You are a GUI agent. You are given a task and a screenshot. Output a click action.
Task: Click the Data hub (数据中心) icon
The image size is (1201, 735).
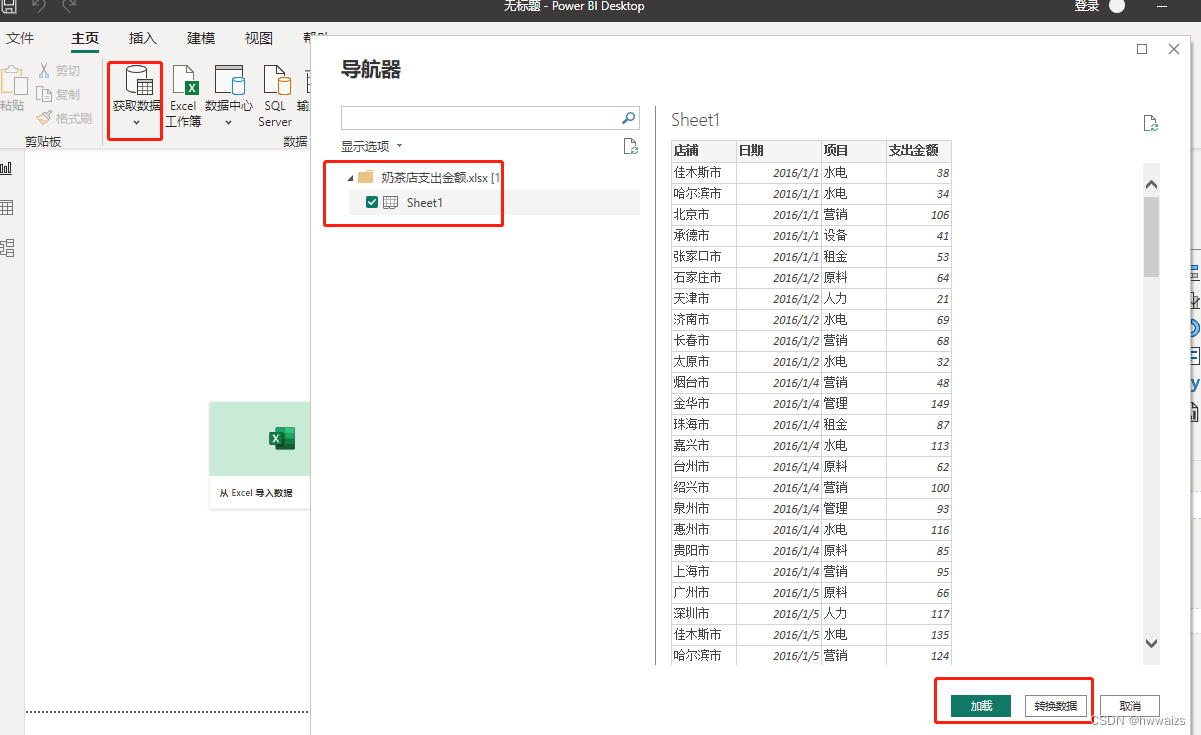[229, 80]
